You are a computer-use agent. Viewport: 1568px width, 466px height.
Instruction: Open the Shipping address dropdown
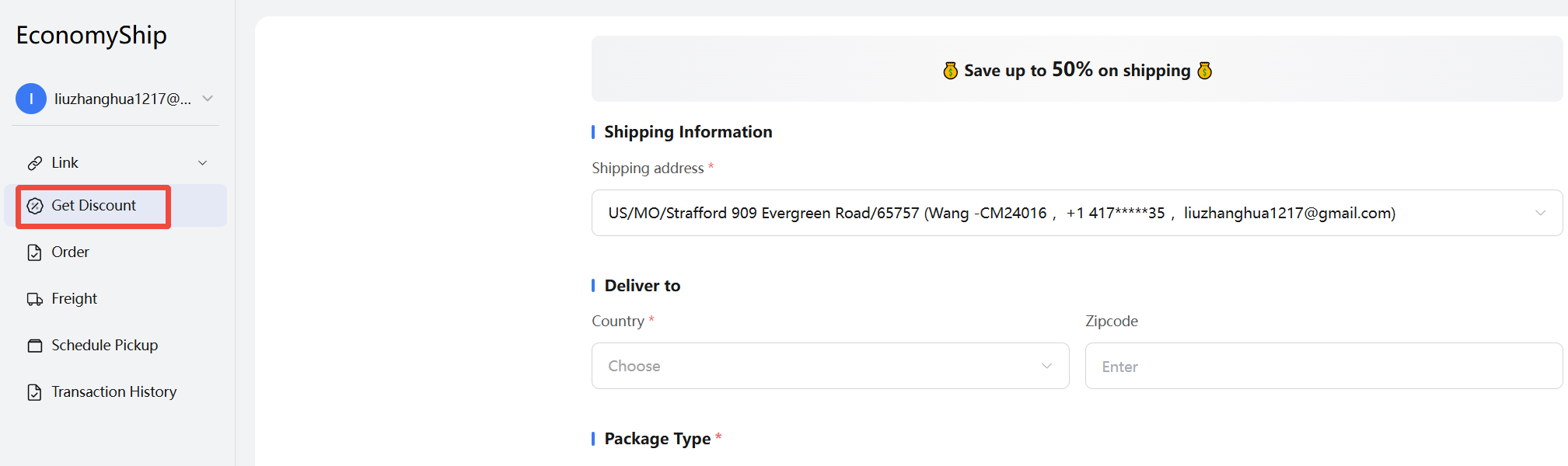(1077, 213)
